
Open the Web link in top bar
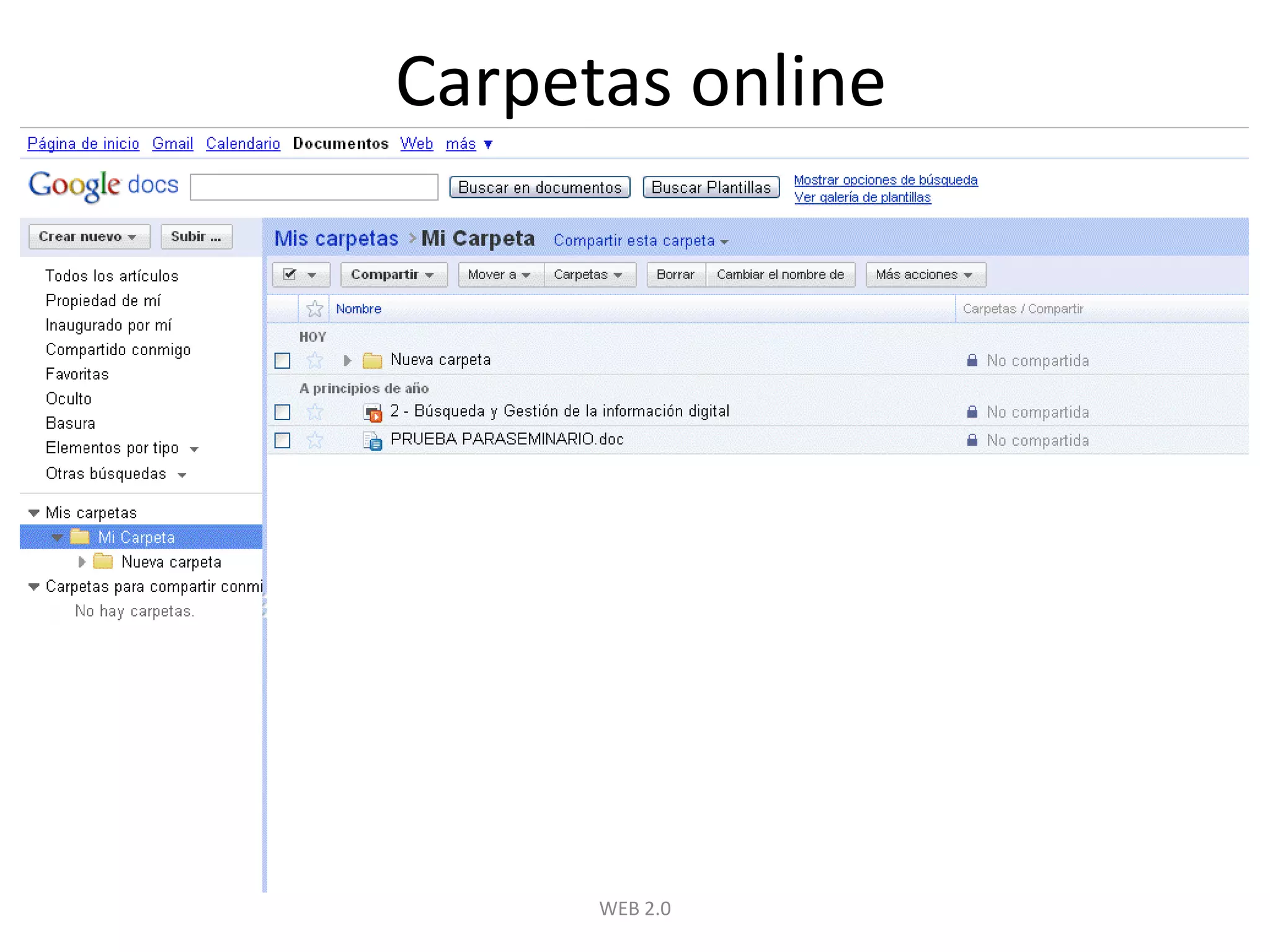point(416,144)
